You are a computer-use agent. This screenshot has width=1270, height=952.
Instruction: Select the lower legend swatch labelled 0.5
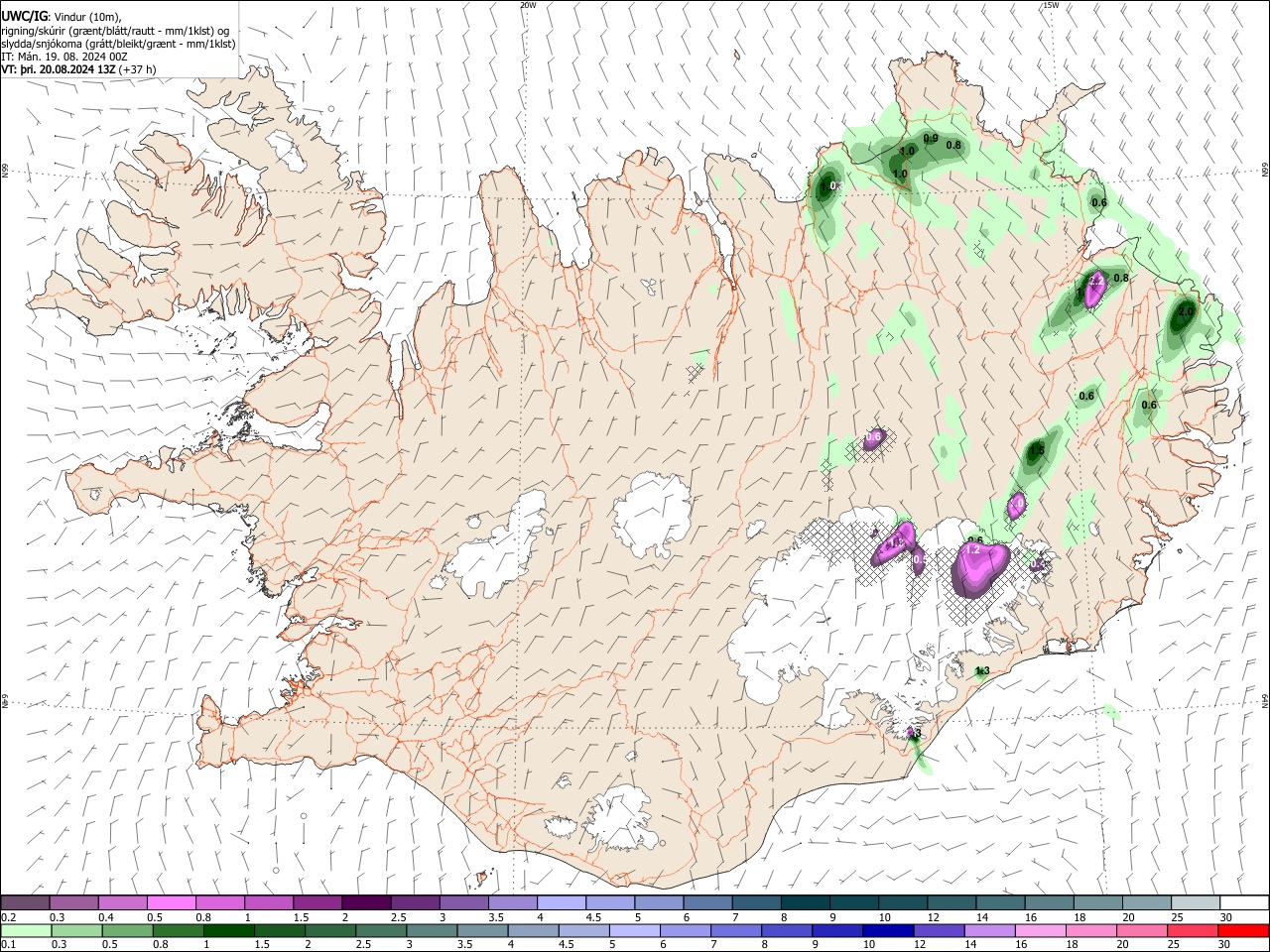126,930
